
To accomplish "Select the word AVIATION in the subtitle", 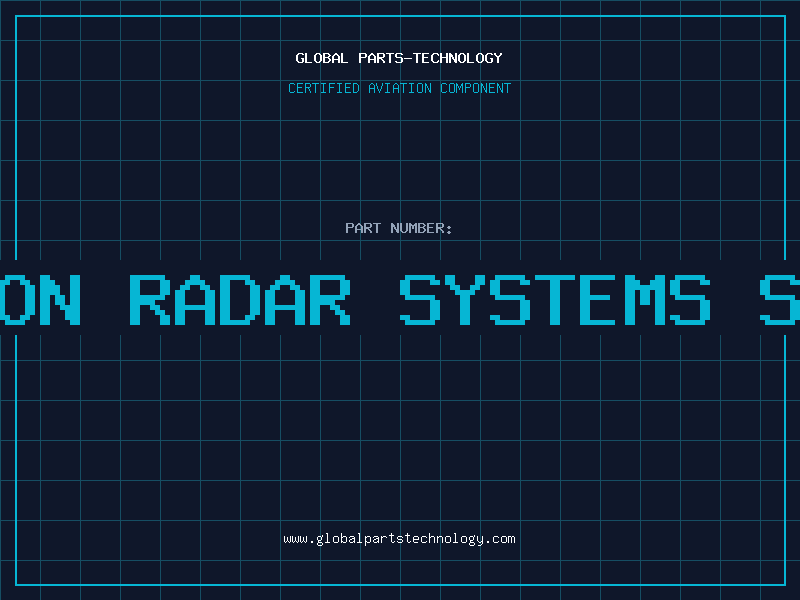I will point(400,88).
